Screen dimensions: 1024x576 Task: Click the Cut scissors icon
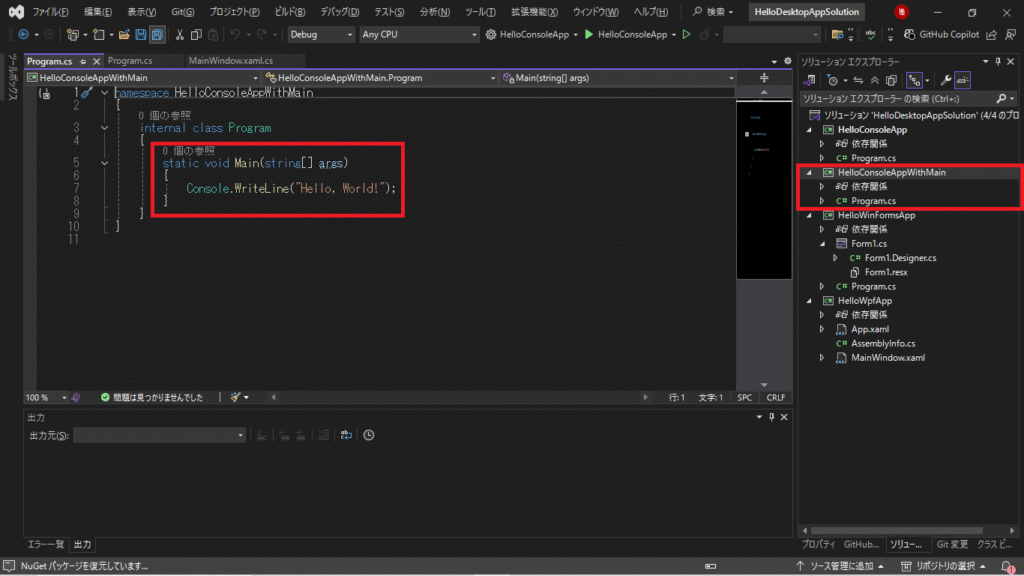180,34
